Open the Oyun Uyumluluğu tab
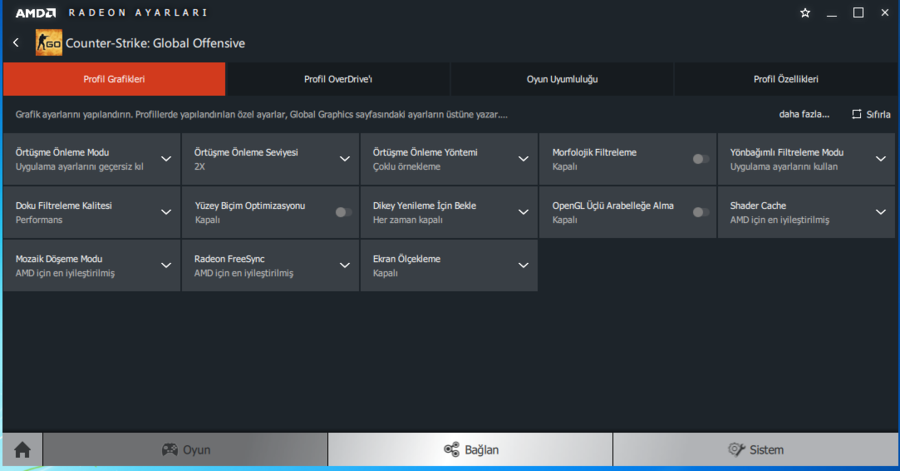 pos(562,79)
